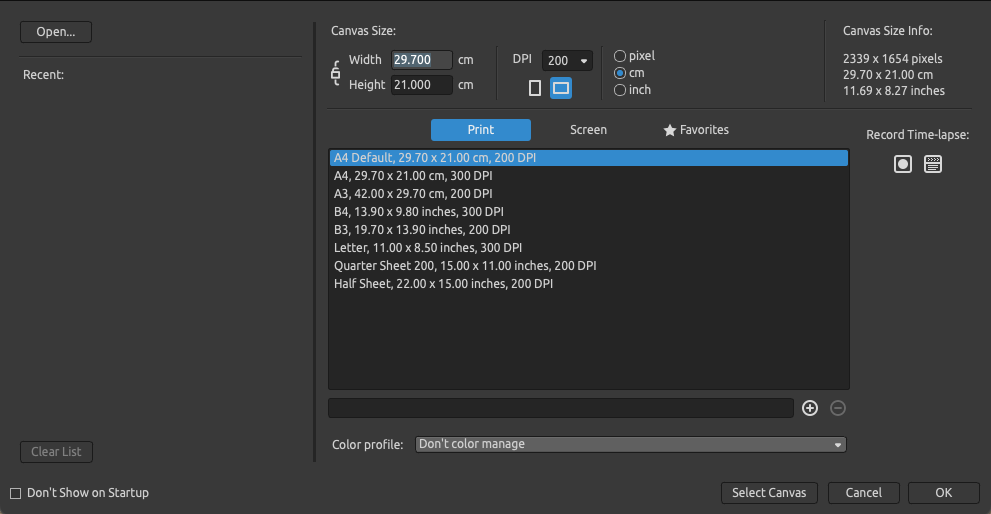The width and height of the screenshot is (991, 514).
Task: Open the DPI dropdown
Action: (x=567, y=61)
